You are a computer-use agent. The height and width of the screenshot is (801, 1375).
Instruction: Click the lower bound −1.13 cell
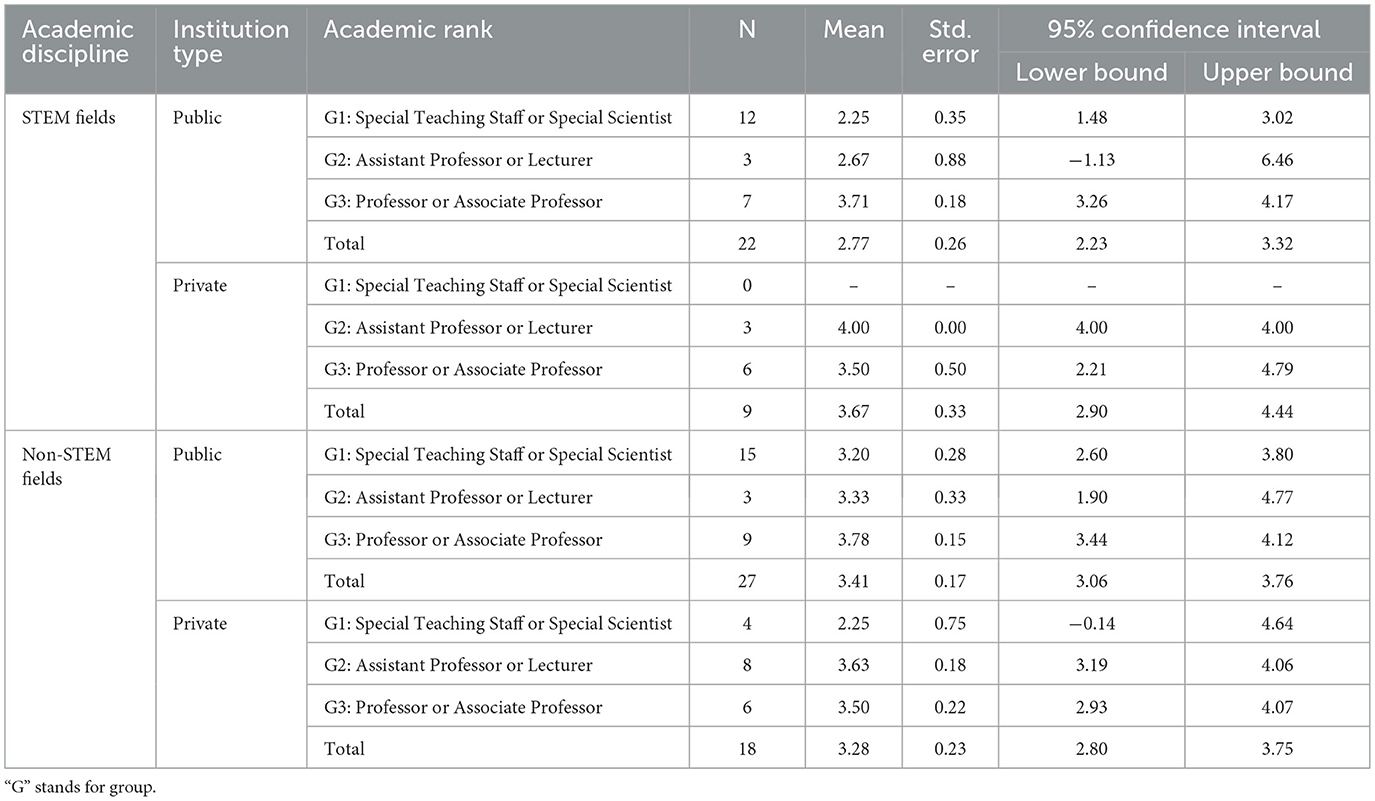tap(1091, 159)
